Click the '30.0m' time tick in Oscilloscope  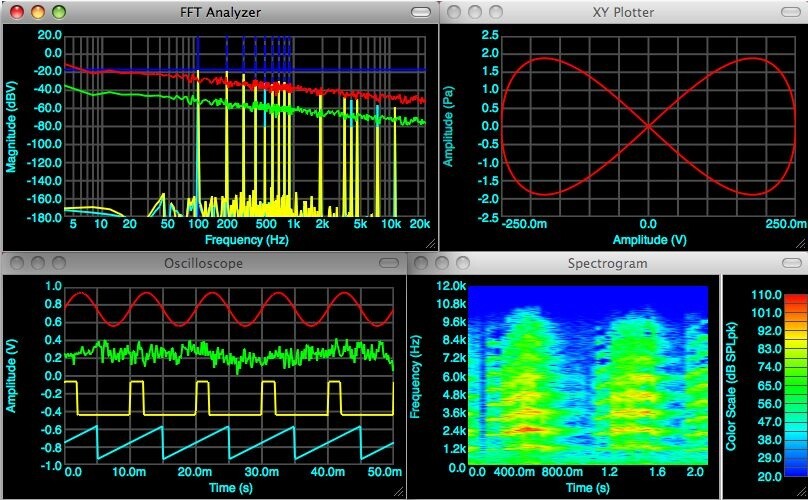262,472
